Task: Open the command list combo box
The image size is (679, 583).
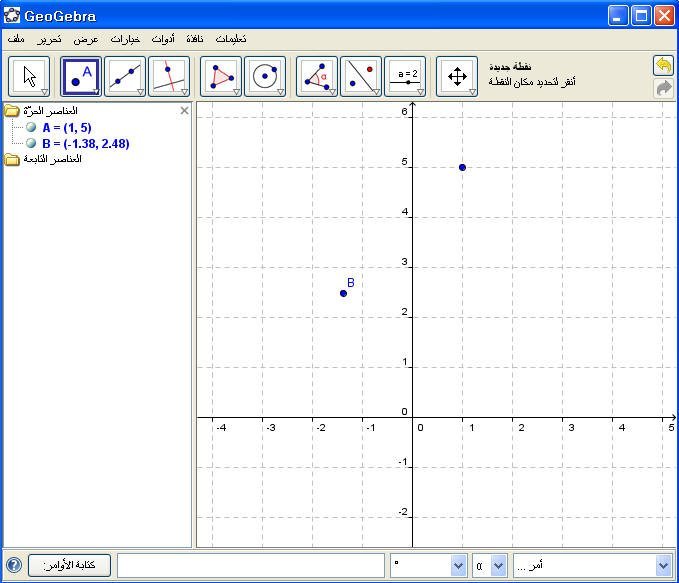Action: click(593, 565)
